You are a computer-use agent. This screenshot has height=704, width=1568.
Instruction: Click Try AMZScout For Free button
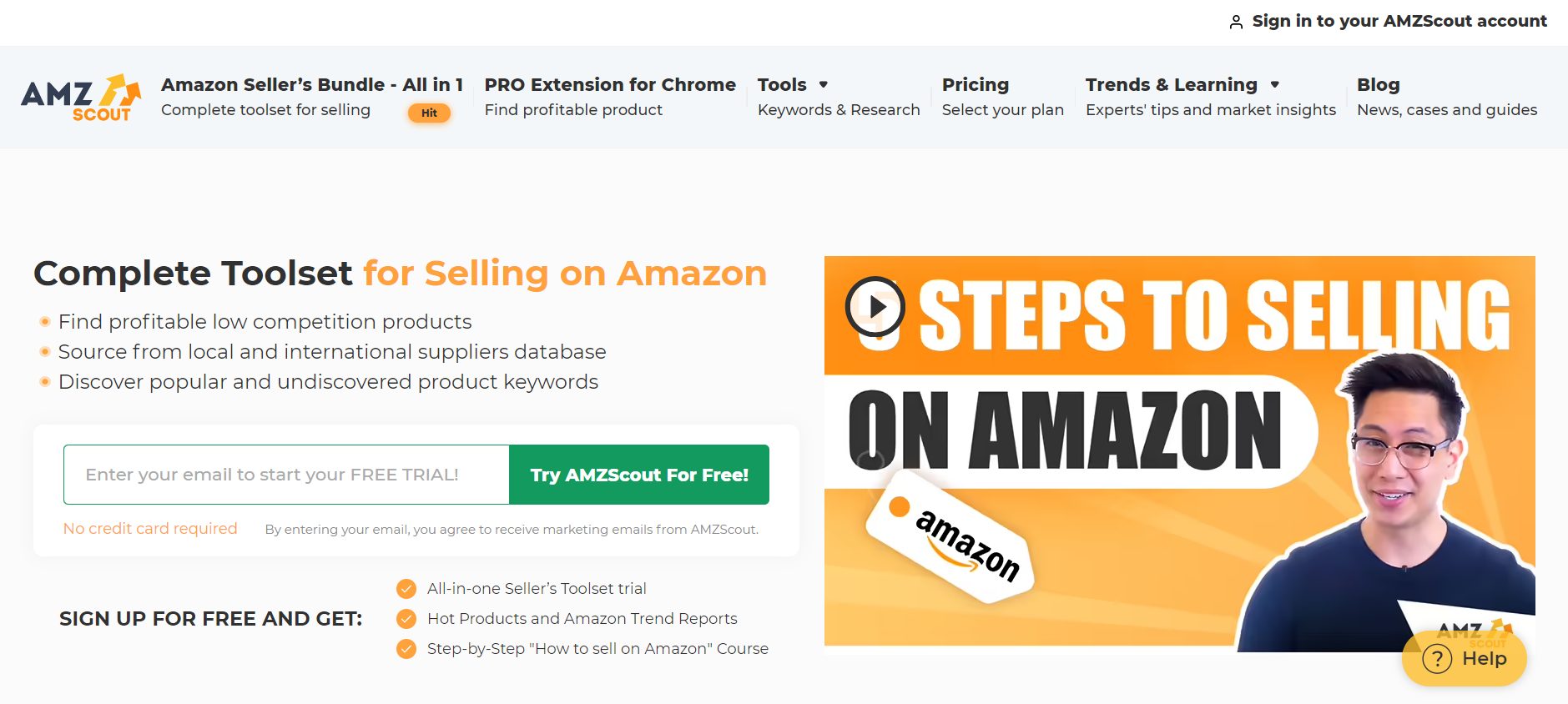click(x=639, y=475)
